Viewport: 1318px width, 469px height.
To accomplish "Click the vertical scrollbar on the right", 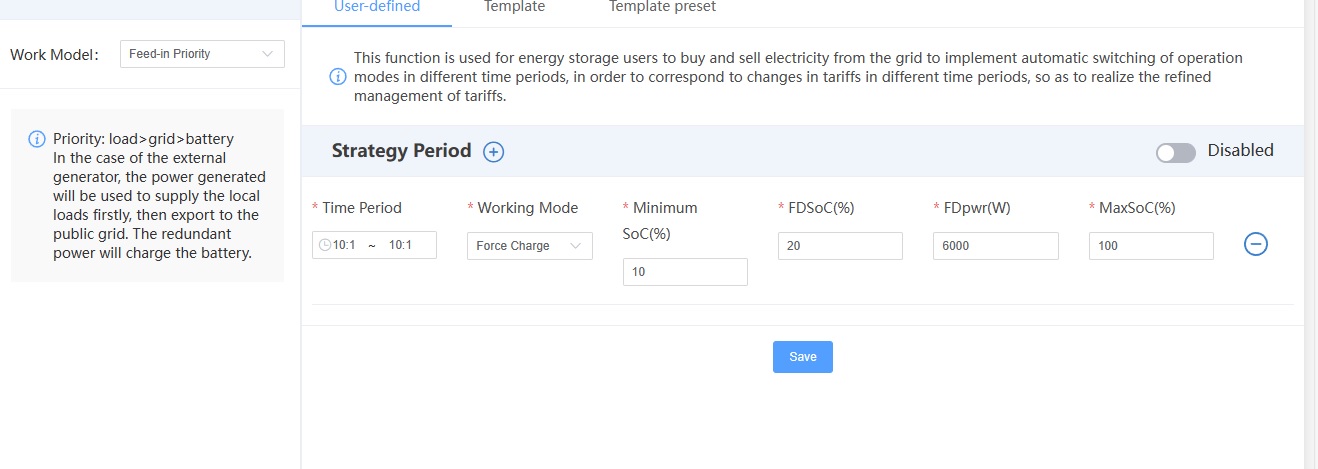I will 1311,234.
